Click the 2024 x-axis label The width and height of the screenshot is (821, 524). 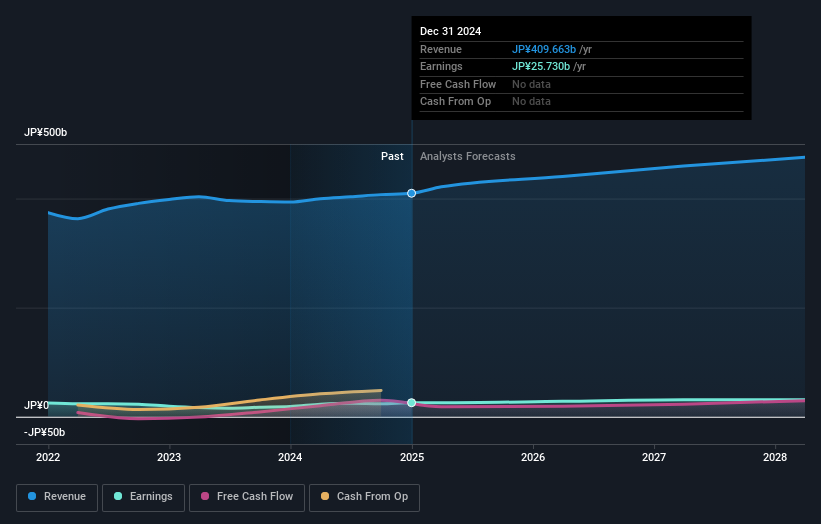point(290,458)
